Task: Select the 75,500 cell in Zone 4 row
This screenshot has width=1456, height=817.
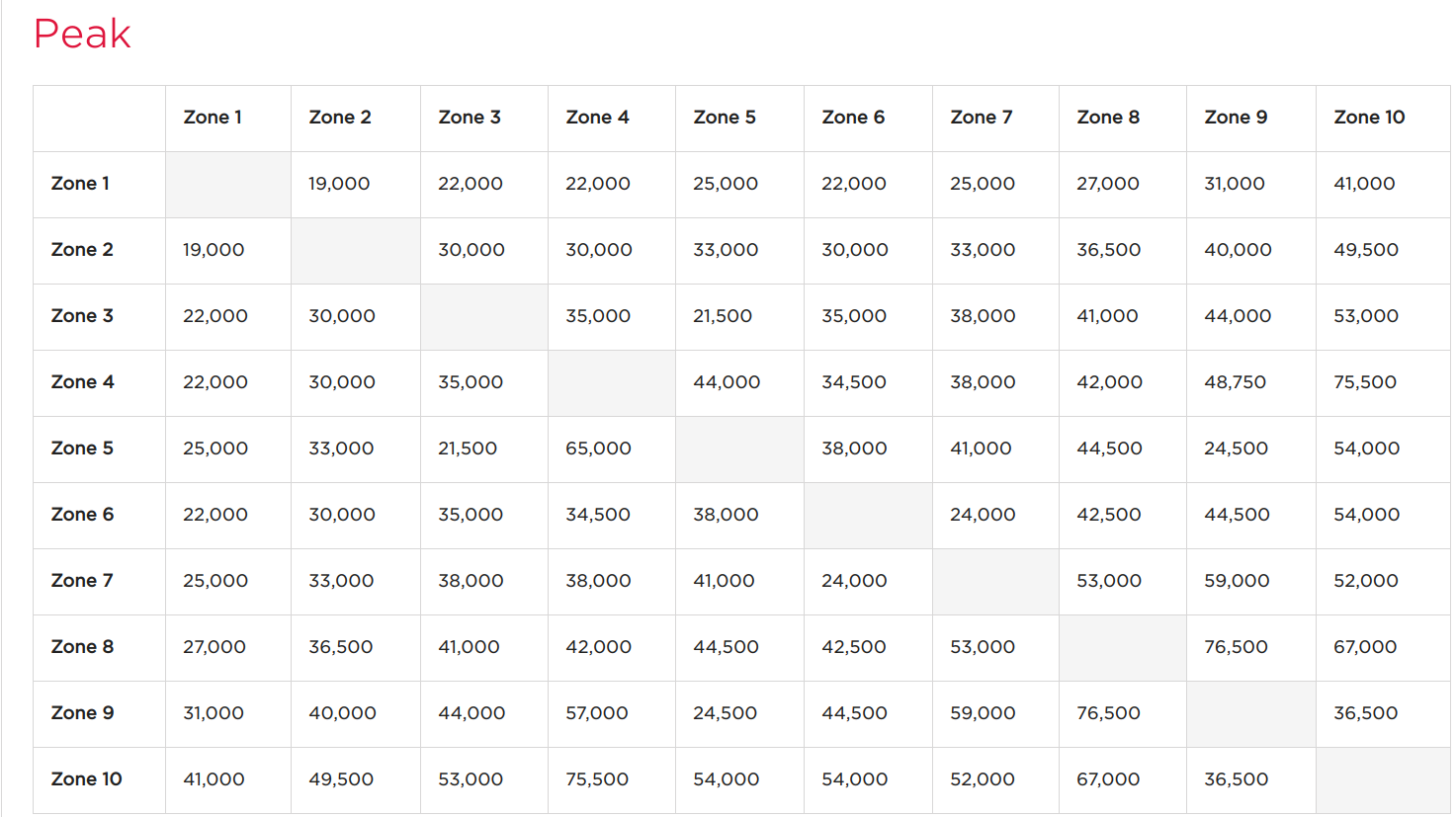Action: [x=1365, y=382]
